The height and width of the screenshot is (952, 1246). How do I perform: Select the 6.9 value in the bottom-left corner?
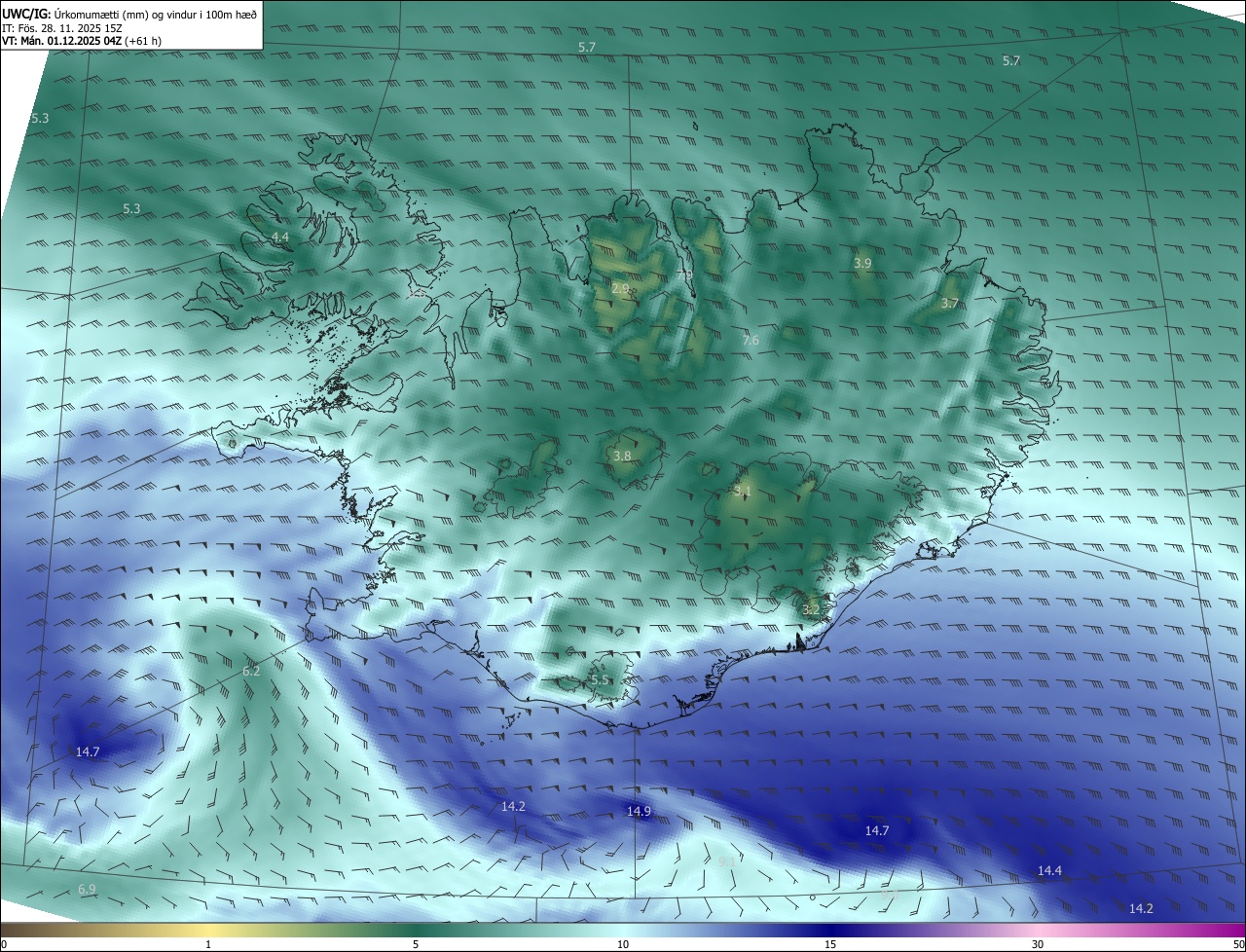pyautogui.click(x=87, y=890)
